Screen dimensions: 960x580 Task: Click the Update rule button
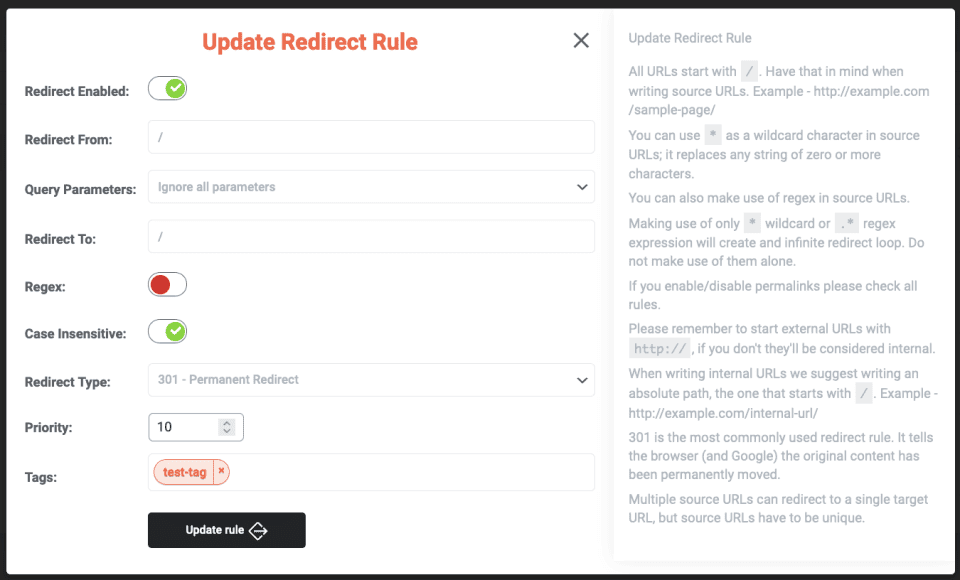(226, 530)
